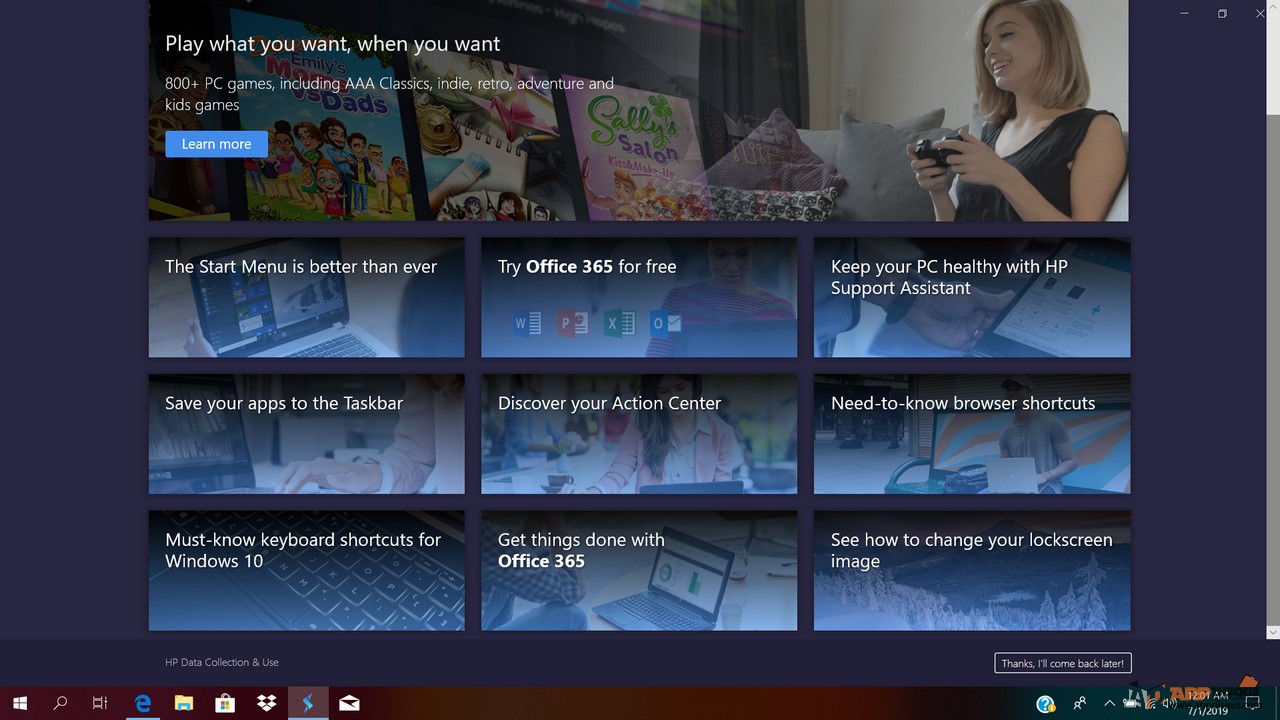
Task: Open the HP Support Assistant card
Action: (972, 297)
